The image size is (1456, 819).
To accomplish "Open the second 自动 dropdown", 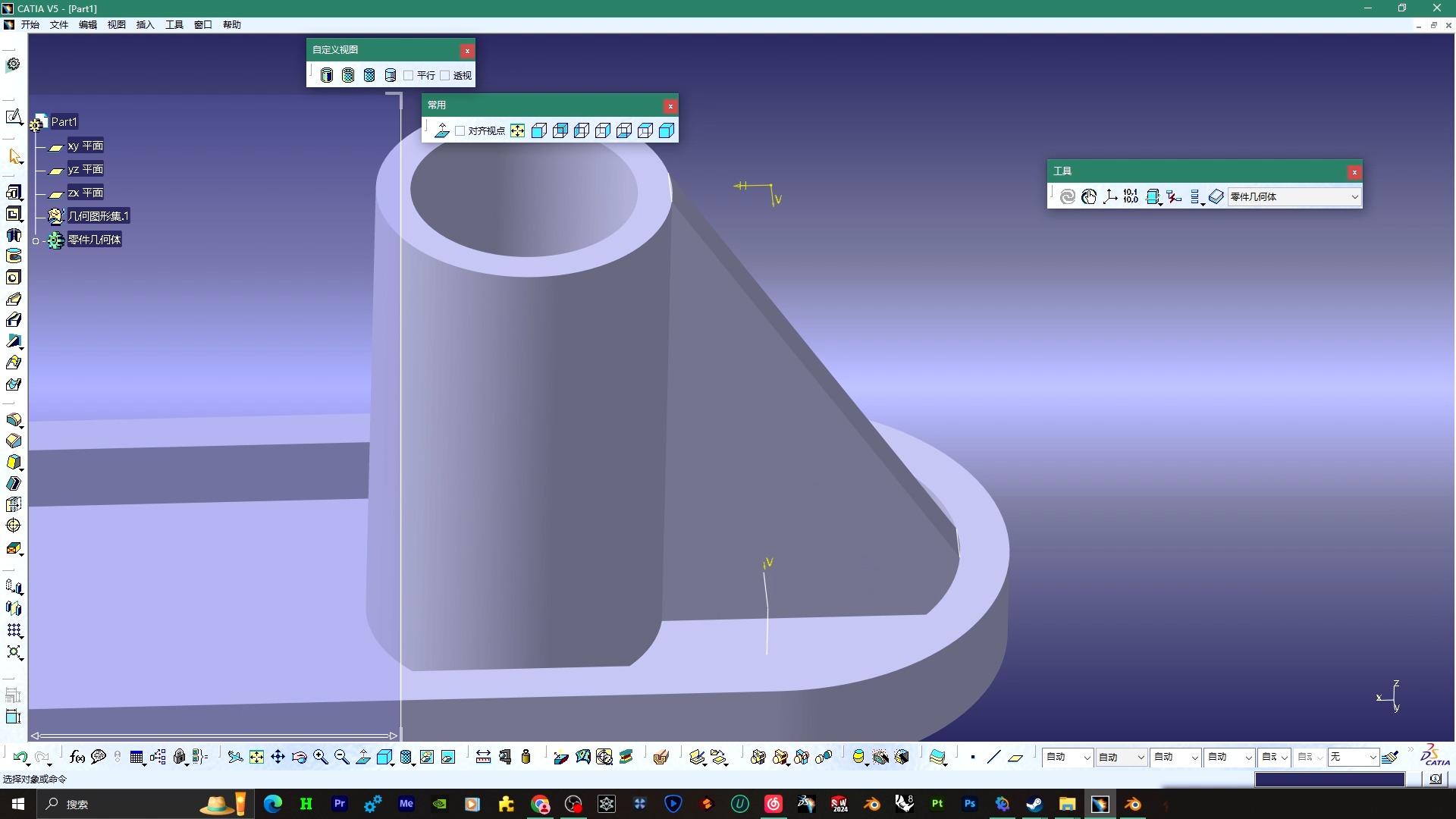I will coord(1121,757).
